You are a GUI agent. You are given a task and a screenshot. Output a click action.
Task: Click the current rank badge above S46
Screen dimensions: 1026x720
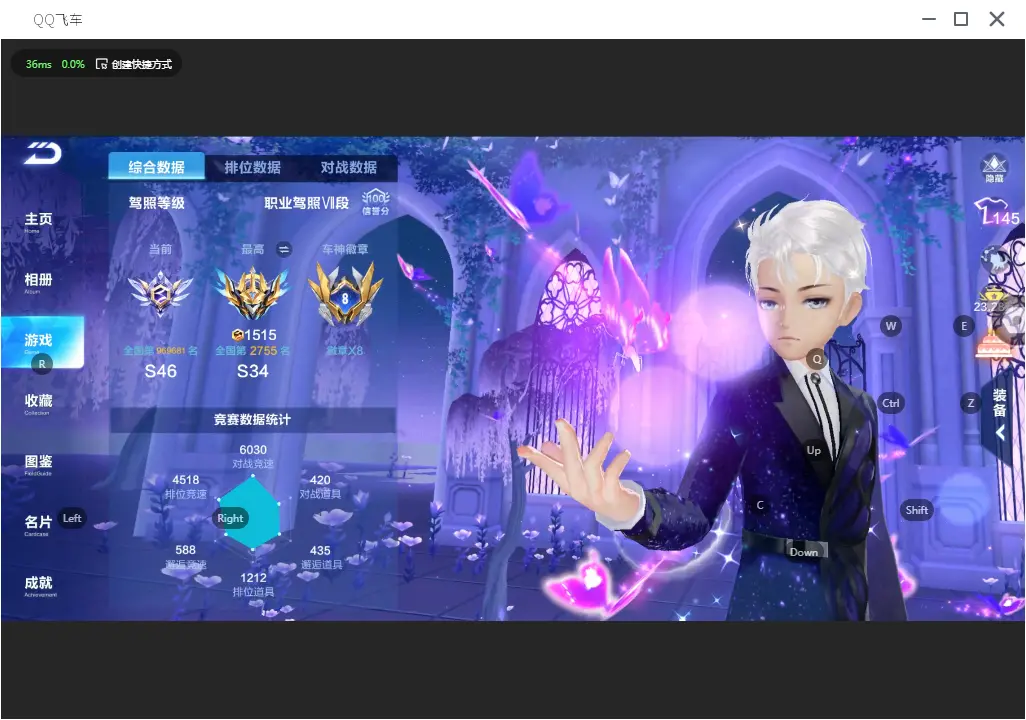click(160, 293)
